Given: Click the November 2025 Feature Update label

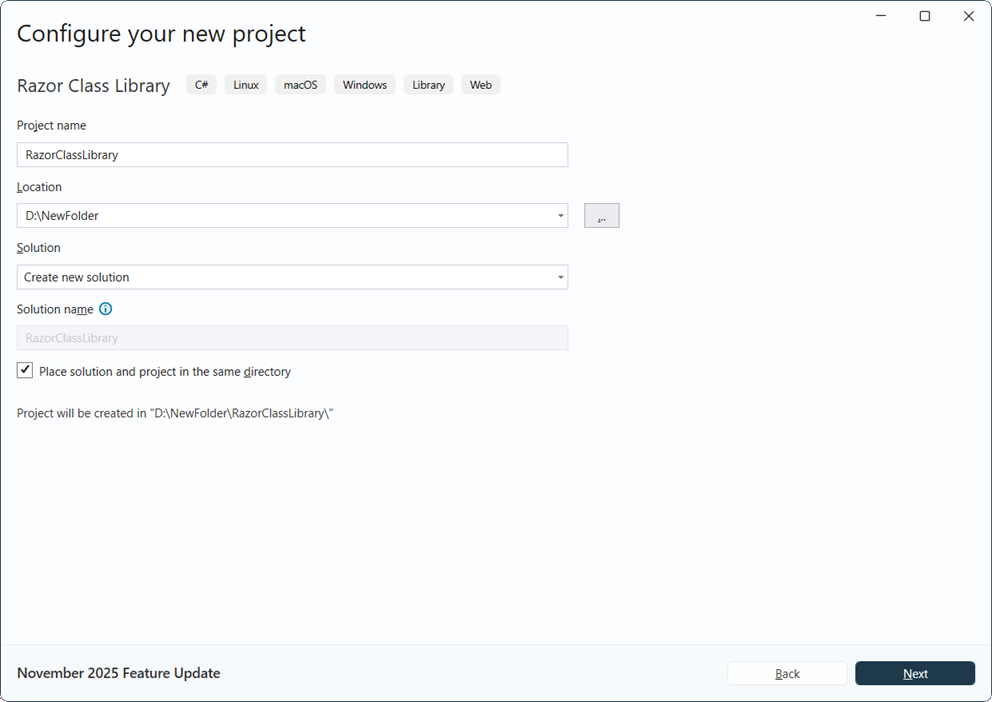Looking at the screenshot, I should pyautogui.click(x=118, y=673).
